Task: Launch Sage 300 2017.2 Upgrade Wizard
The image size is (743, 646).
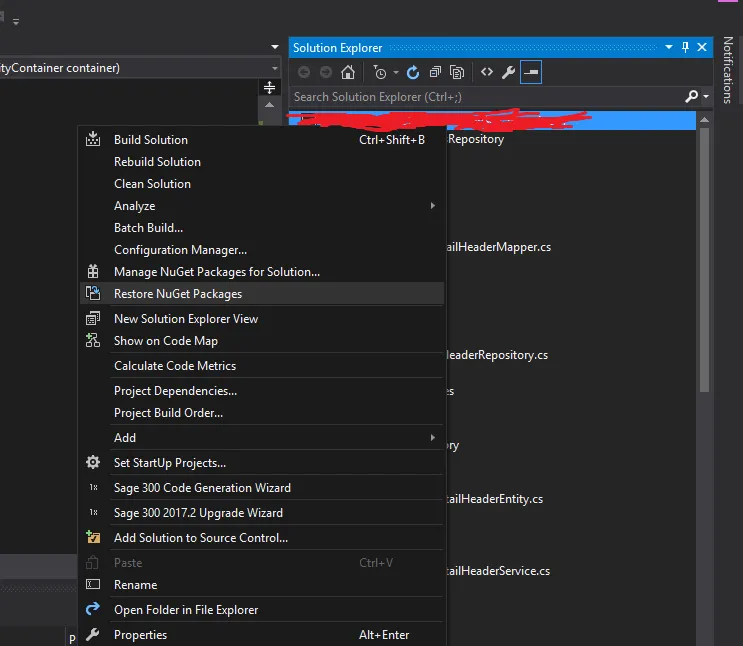Action: 262,513
